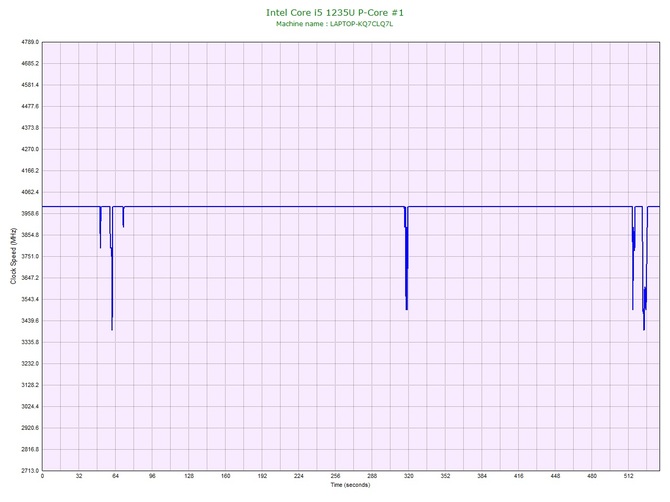
Task: Click the 2920.6 y-axis value
Action: pyautogui.click(x=30, y=428)
